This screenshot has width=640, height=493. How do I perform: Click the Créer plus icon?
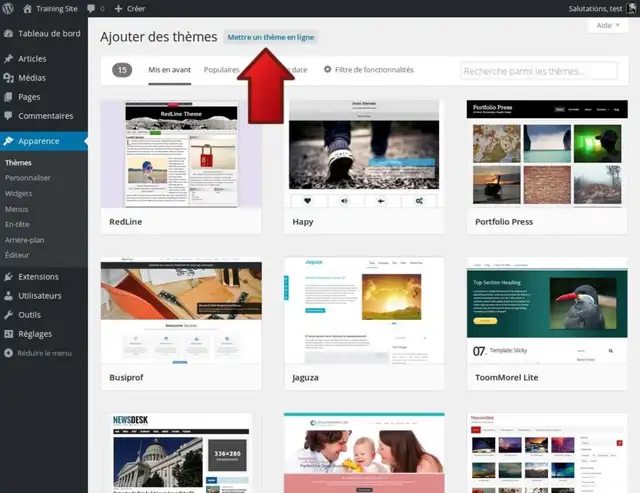[x=118, y=9]
